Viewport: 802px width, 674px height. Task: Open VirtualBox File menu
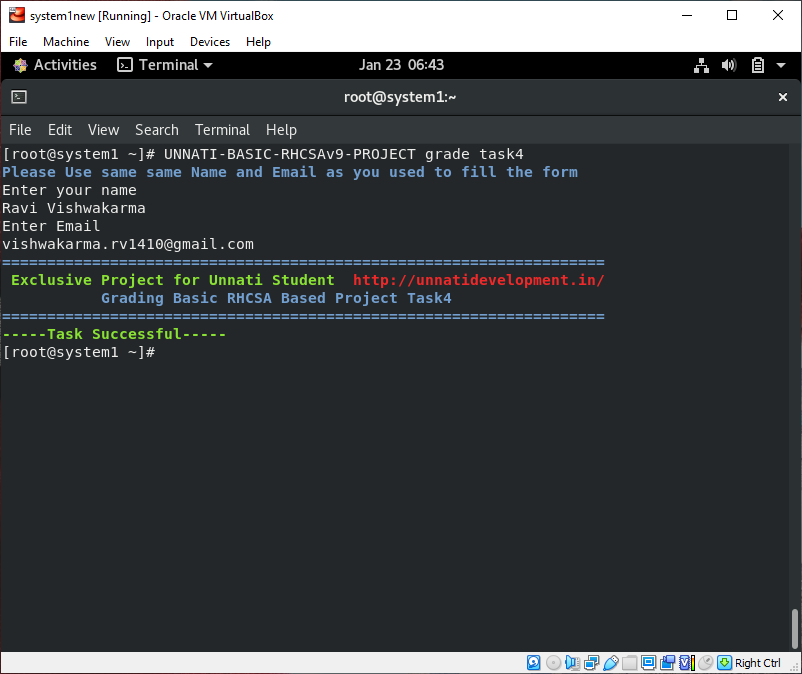click(18, 42)
